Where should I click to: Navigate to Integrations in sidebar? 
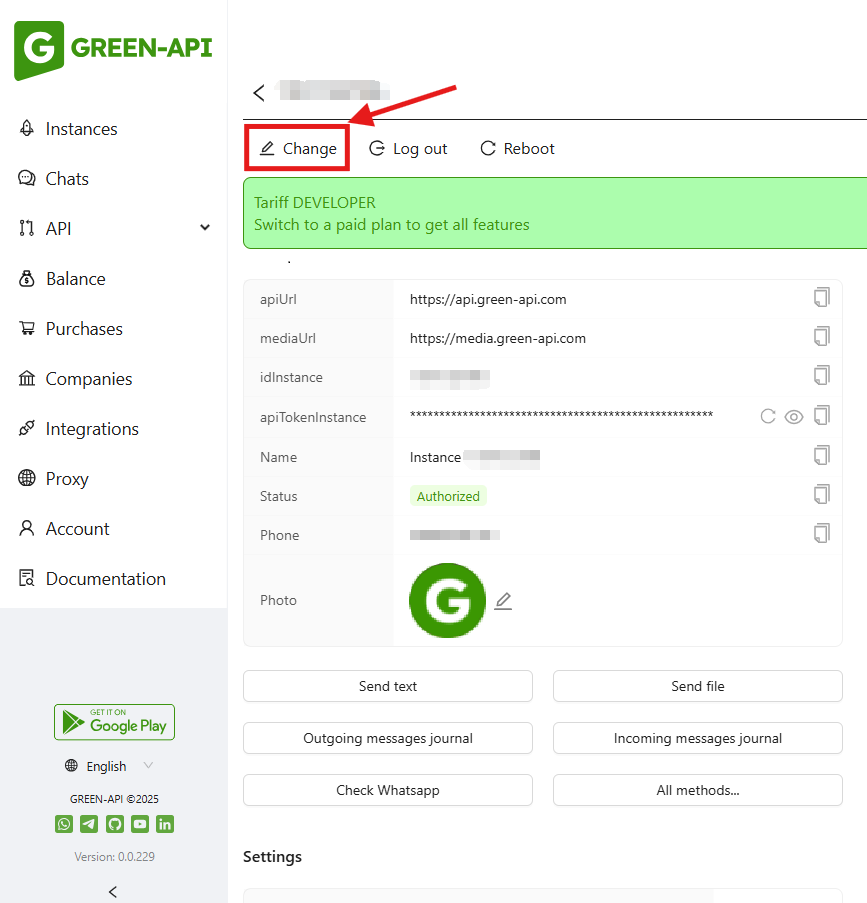[x=91, y=429]
